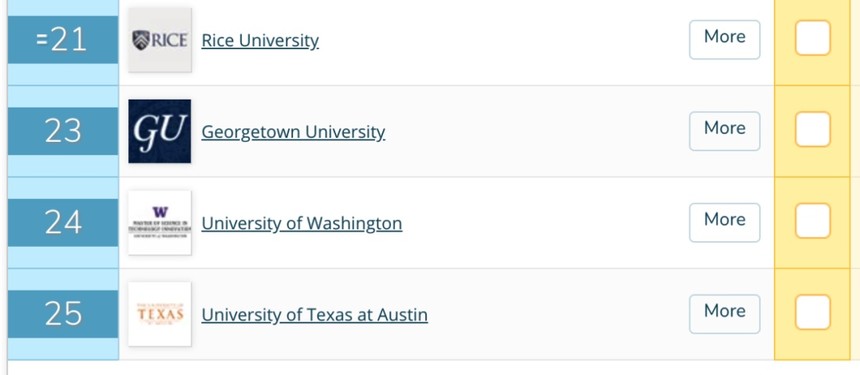Screen dimensions: 860x375
Task: Click the rank 23 cell
Action: [x=63, y=131]
